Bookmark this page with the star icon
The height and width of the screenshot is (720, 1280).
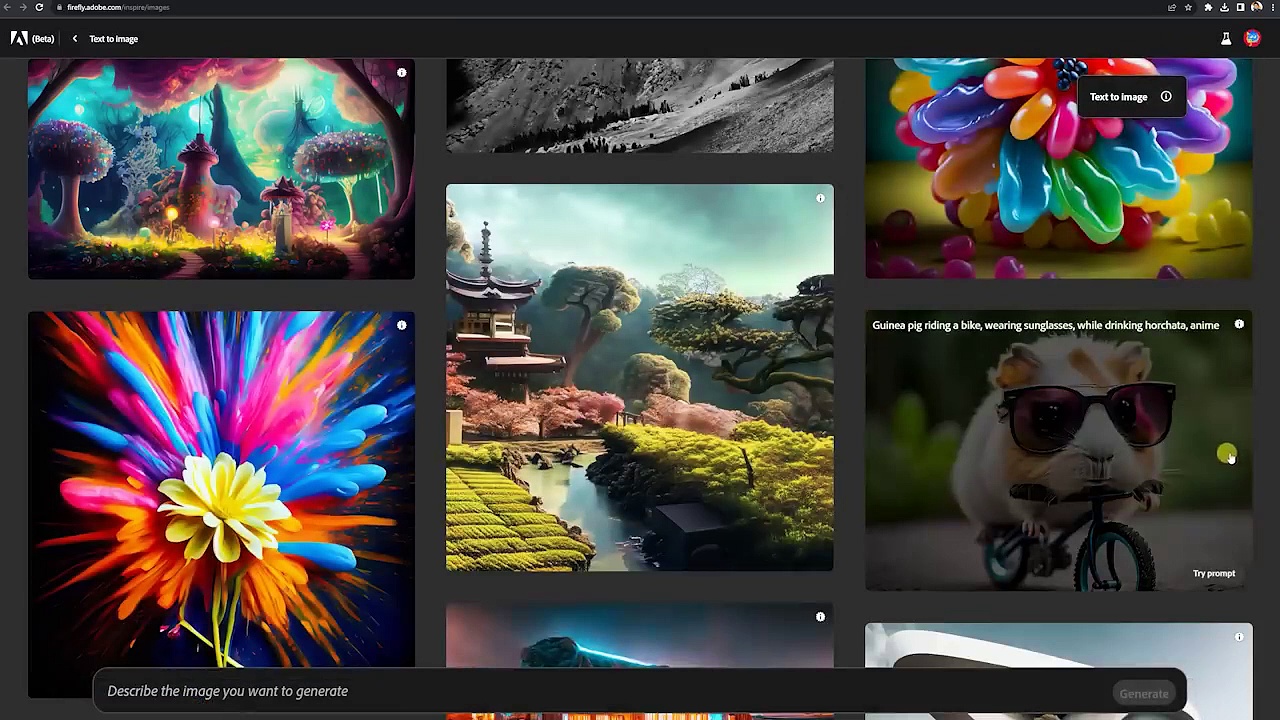pos(1188,7)
